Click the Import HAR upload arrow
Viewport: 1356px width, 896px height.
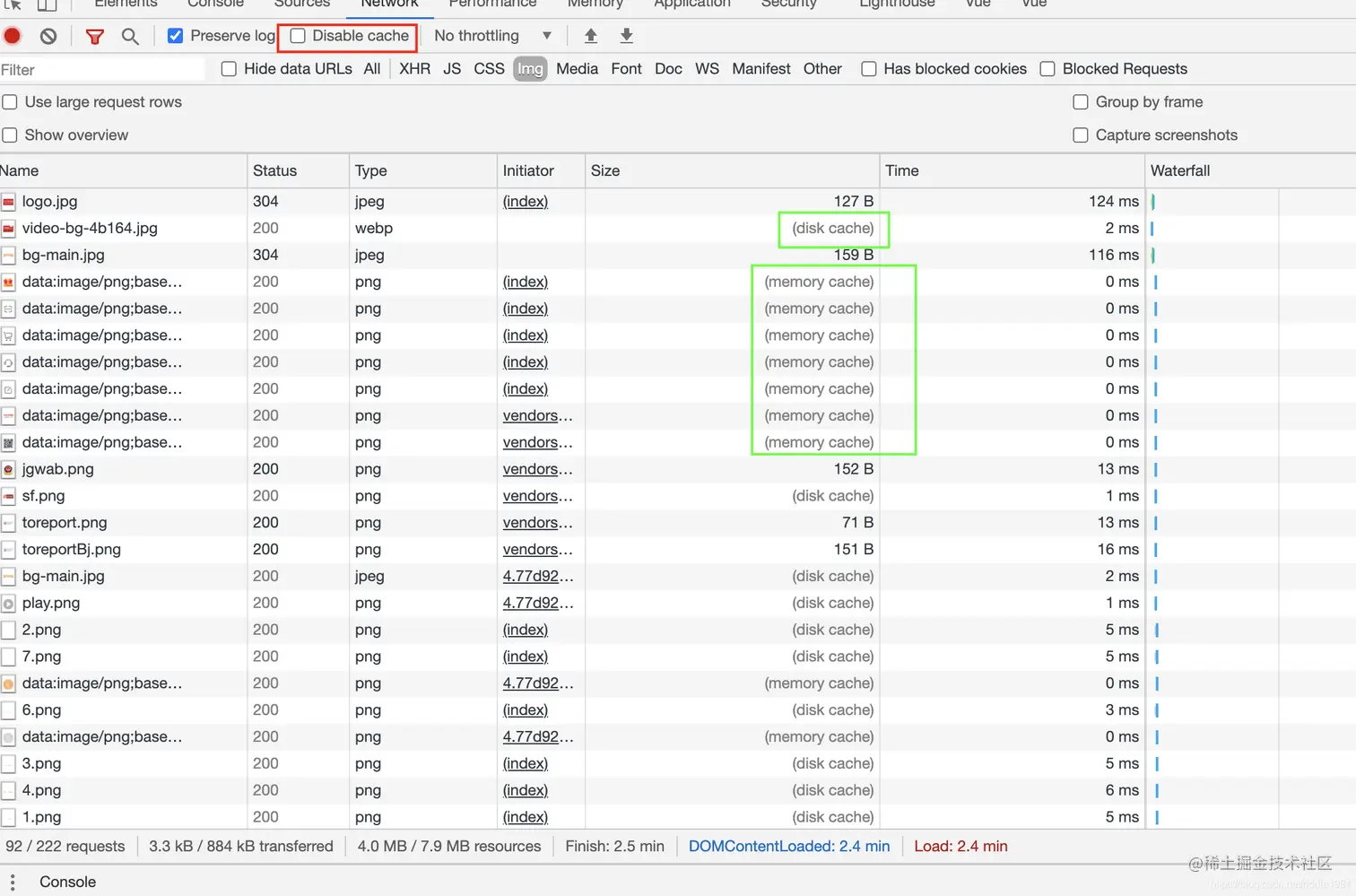click(x=590, y=36)
